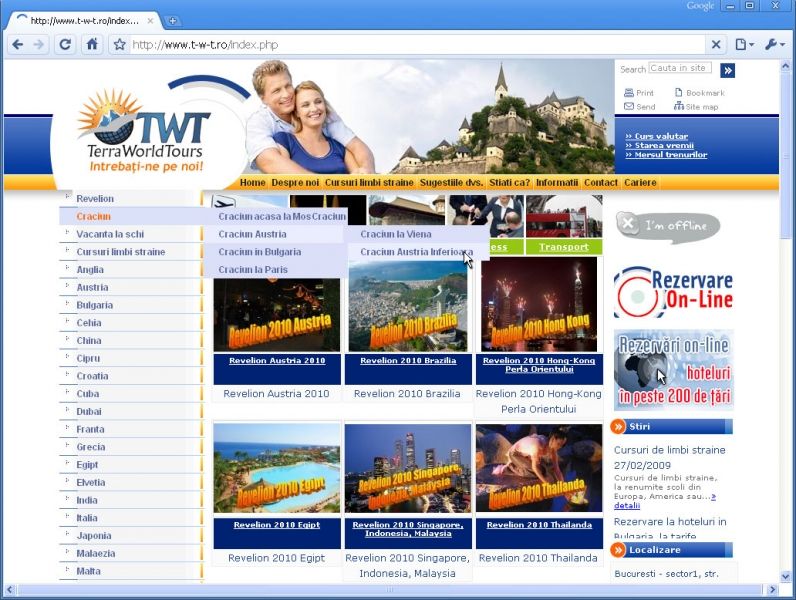
Task: Open Cursuri limbi straine in top navigation
Action: [369, 183]
